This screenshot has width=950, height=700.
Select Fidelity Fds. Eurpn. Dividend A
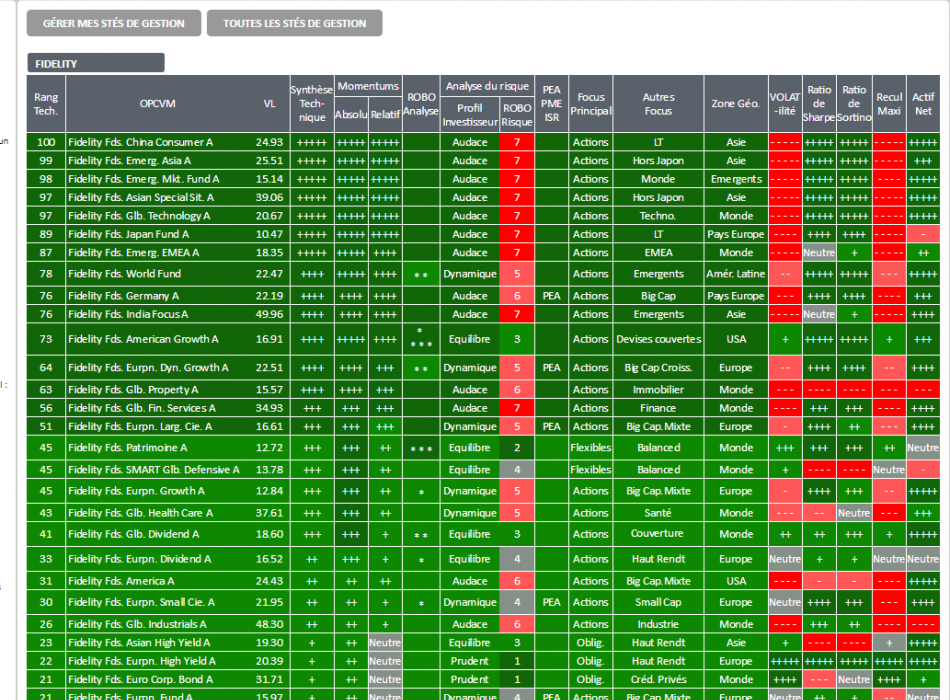[x=140, y=559]
